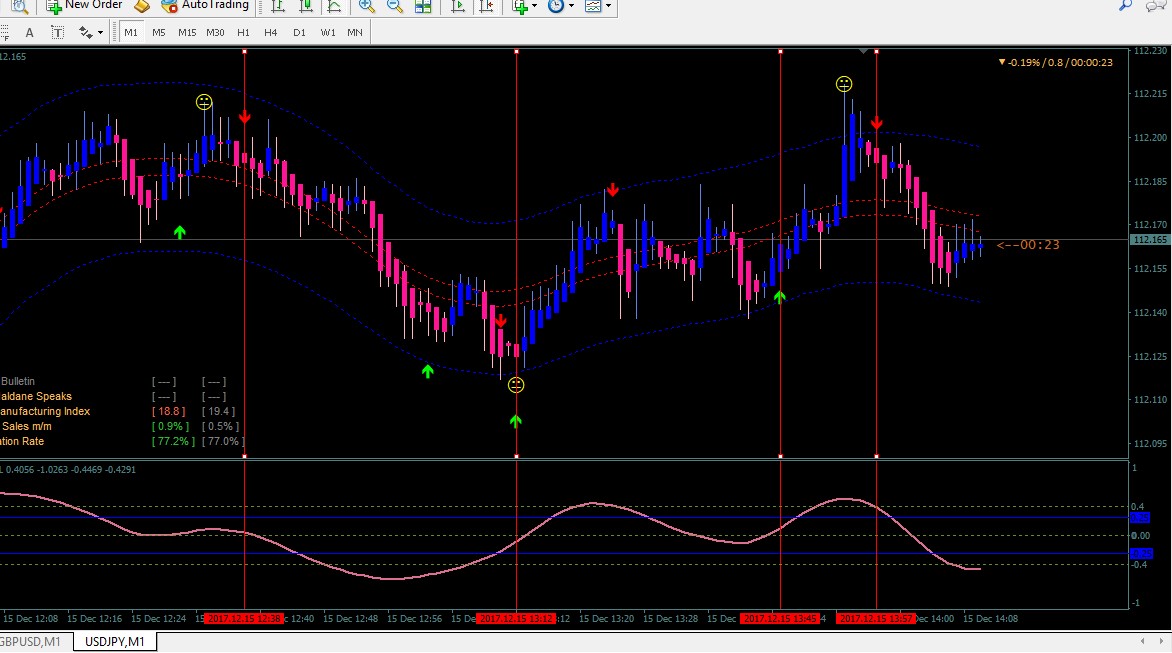Image resolution: width=1172 pixels, height=653 pixels.
Task: Click the Sales m/m value 0.9%
Action: click(x=170, y=427)
